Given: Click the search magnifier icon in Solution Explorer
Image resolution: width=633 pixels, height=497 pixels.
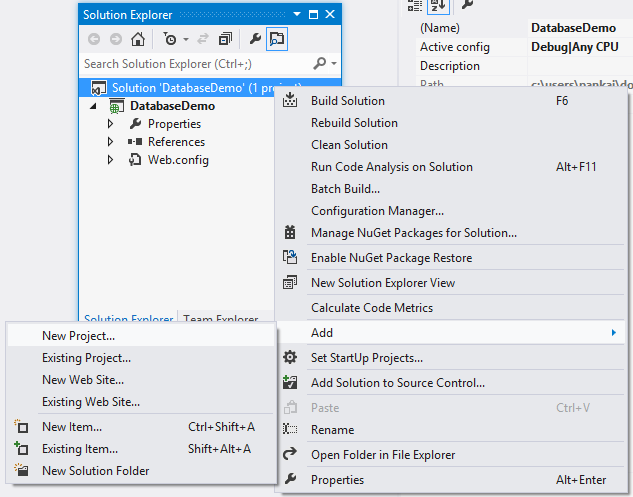Looking at the screenshot, I should tap(320, 63).
